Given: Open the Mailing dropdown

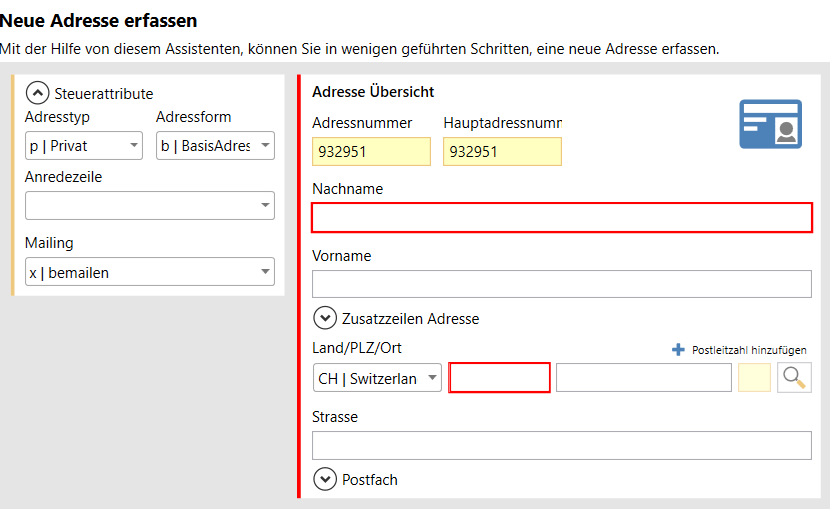Looking at the screenshot, I should coord(149,272).
